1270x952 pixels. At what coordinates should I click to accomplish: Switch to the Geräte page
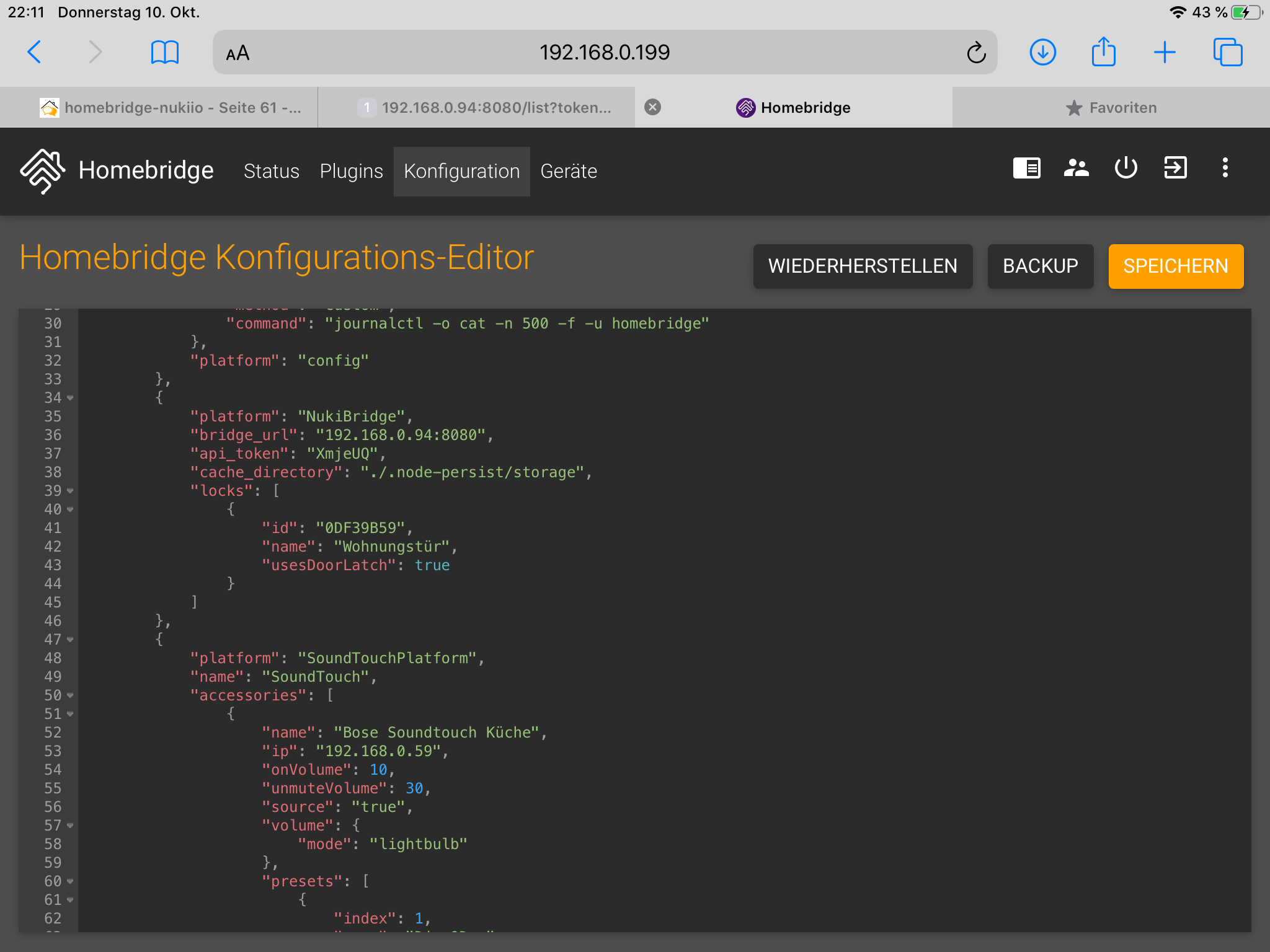click(x=568, y=171)
